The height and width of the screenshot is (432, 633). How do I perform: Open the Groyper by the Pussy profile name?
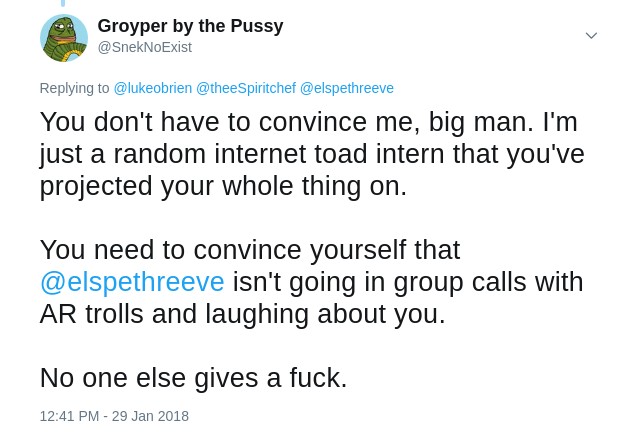click(190, 26)
